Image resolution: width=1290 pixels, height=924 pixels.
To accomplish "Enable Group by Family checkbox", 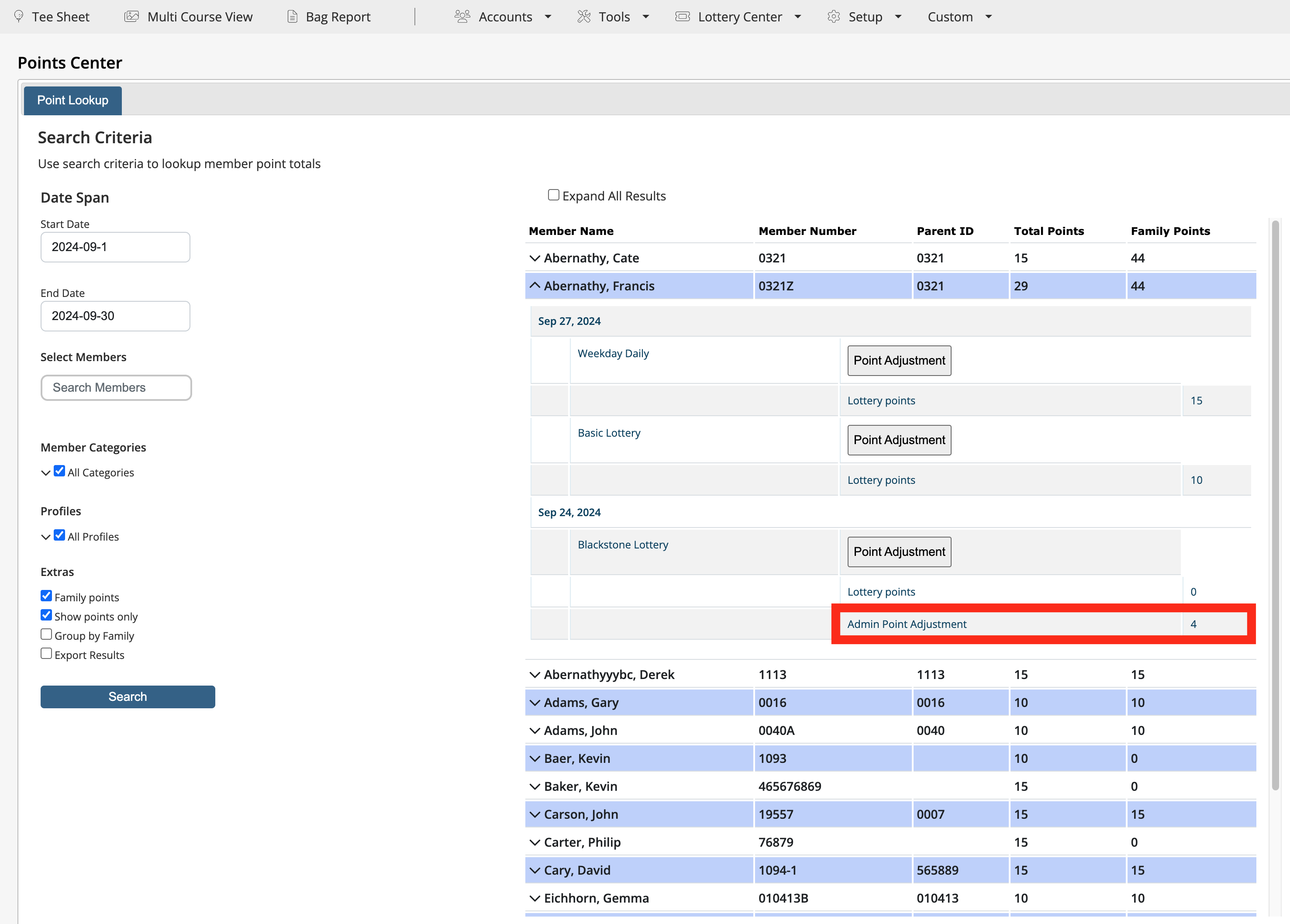I will tap(46, 634).
